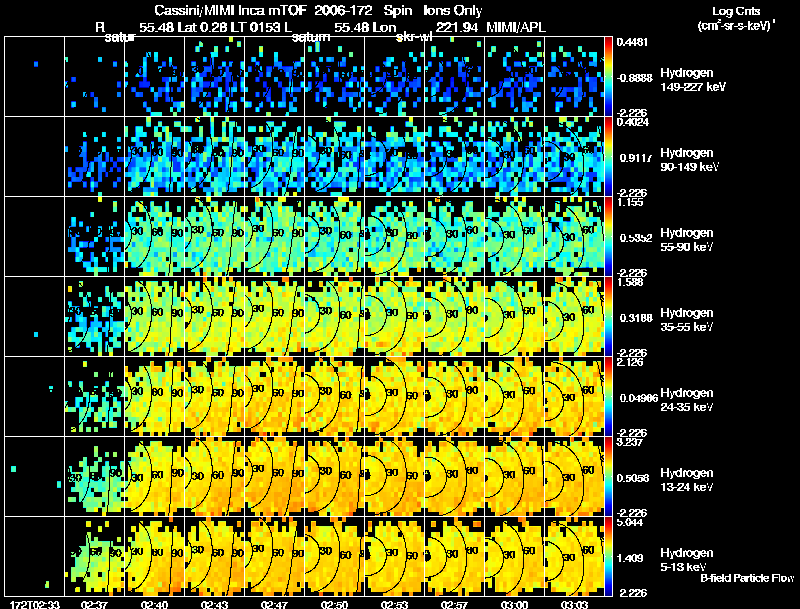
Task: Click the 'Hydrogen 149-227 keV' row label
Action: click(x=692, y=80)
